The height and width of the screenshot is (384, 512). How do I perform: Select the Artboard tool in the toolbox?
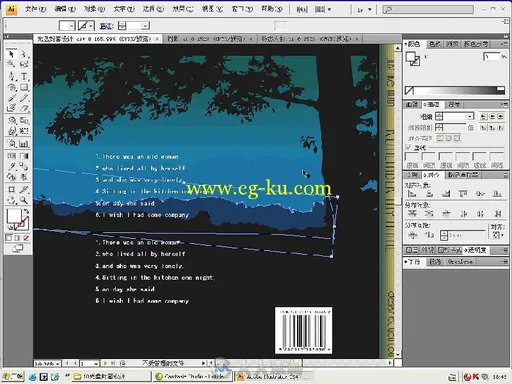click(x=12, y=189)
